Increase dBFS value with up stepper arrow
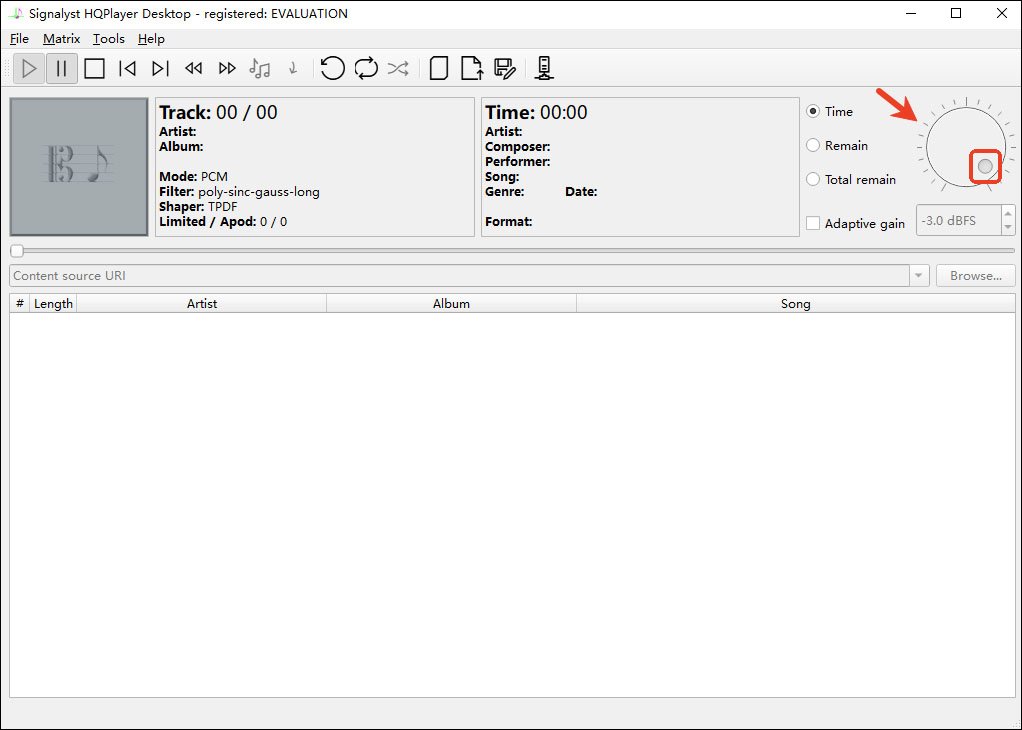Screen dimensions: 1022x730 [x=1008, y=213]
